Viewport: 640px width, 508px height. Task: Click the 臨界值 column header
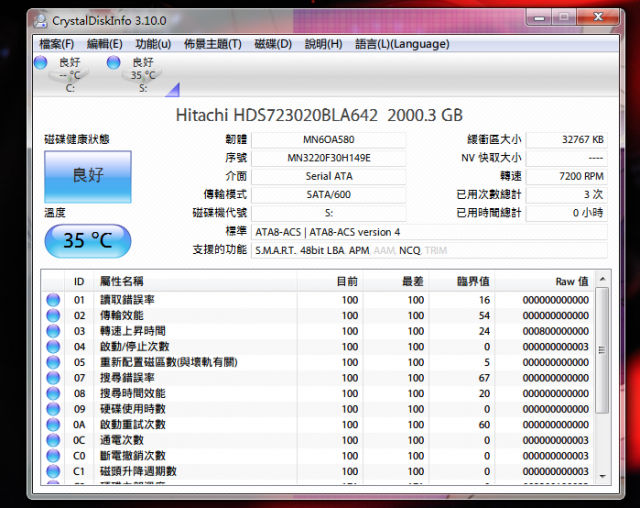(462, 282)
